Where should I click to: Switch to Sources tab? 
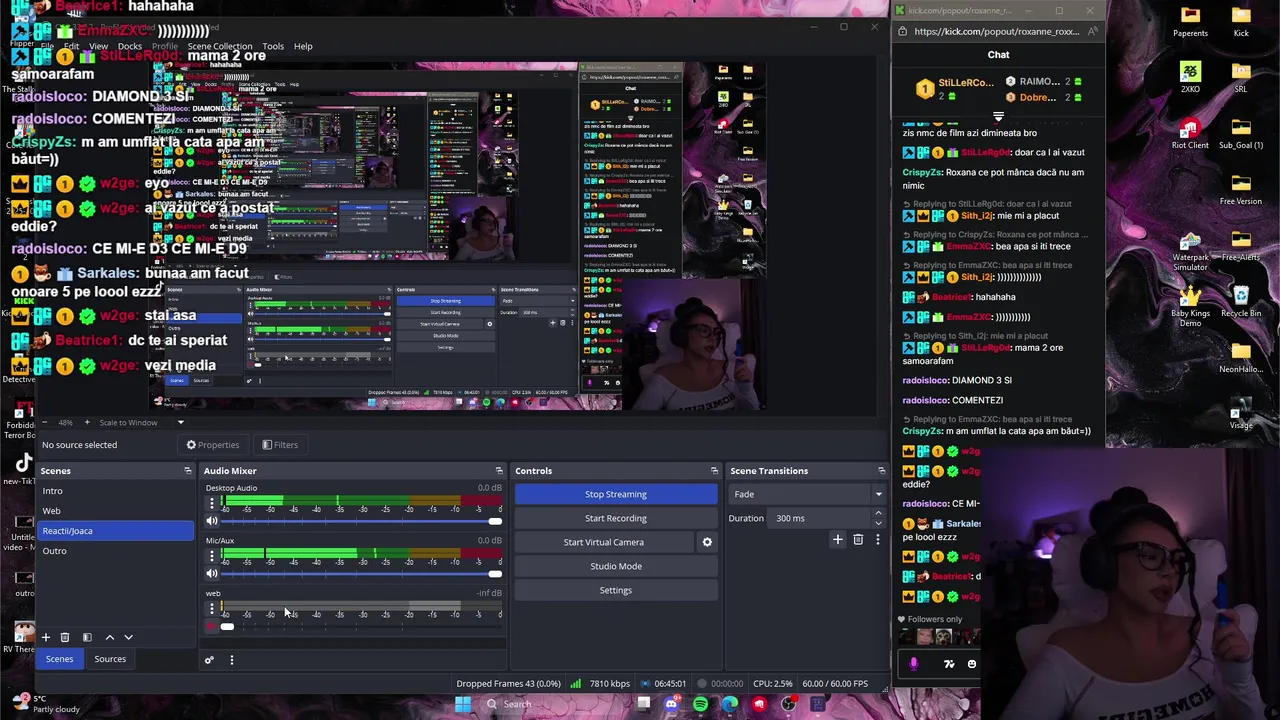(110, 659)
